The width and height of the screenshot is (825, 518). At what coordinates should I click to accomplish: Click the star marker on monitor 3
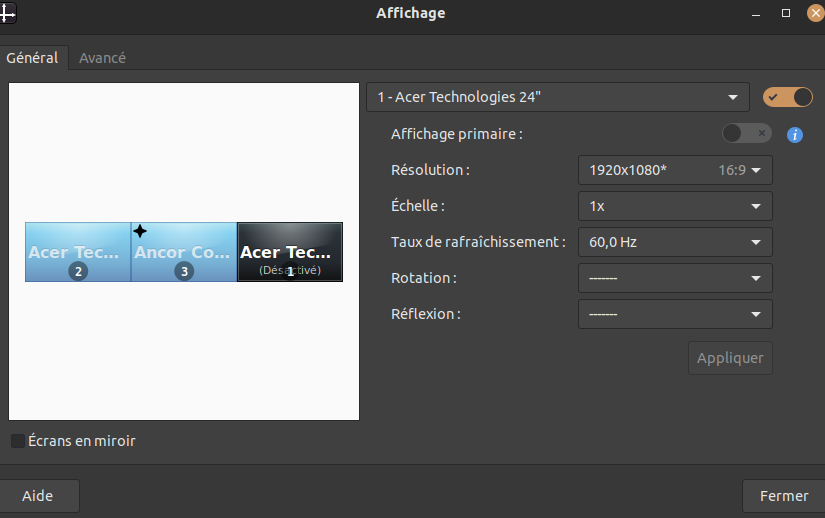[140, 231]
